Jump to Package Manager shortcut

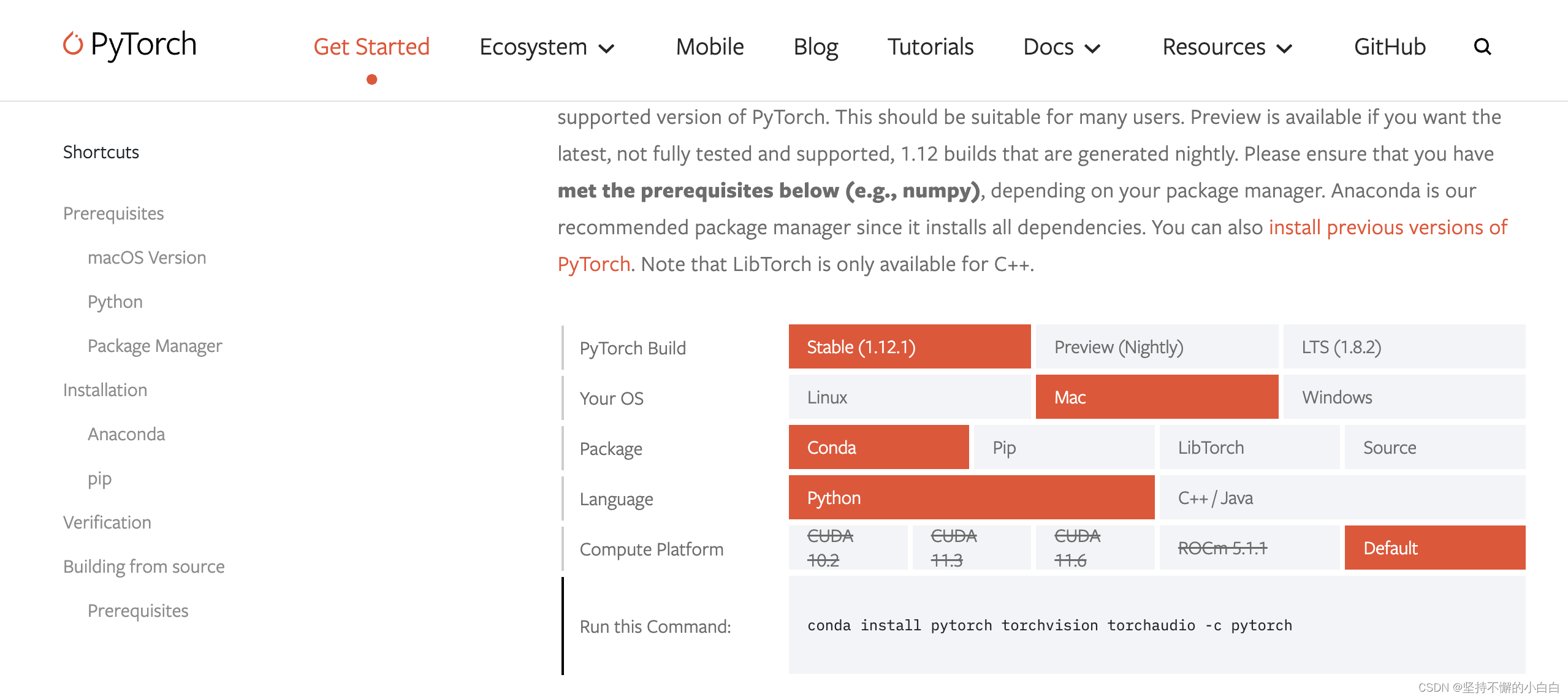(154, 346)
